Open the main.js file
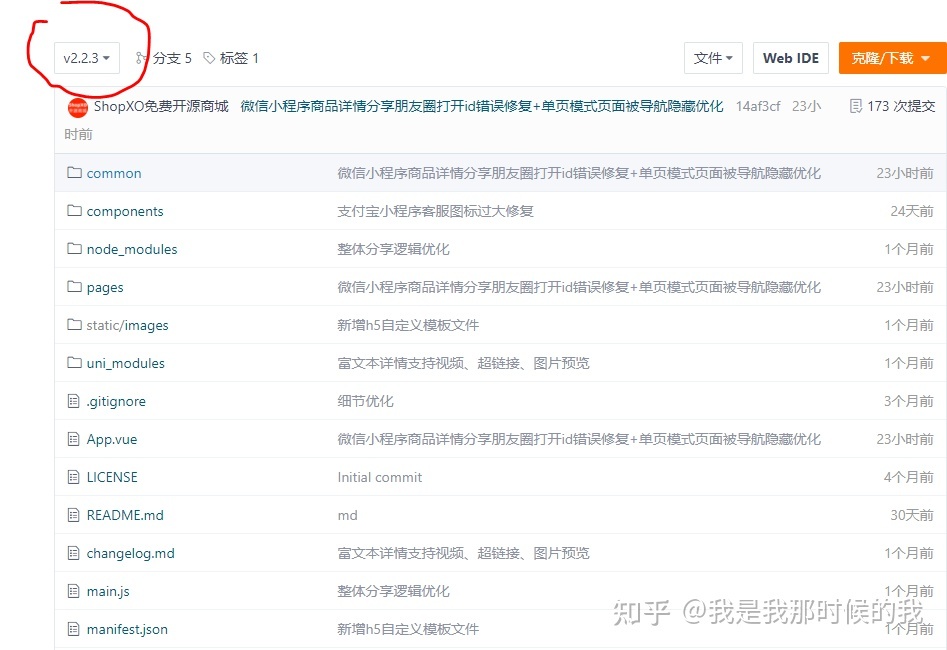Viewport: 947px width, 650px height. 108,592
